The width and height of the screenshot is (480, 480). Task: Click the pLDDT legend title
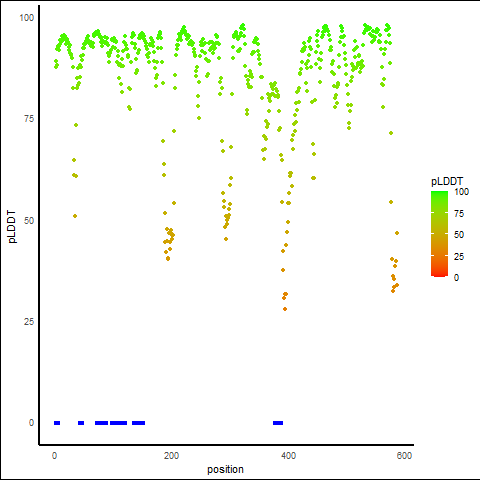click(447, 181)
